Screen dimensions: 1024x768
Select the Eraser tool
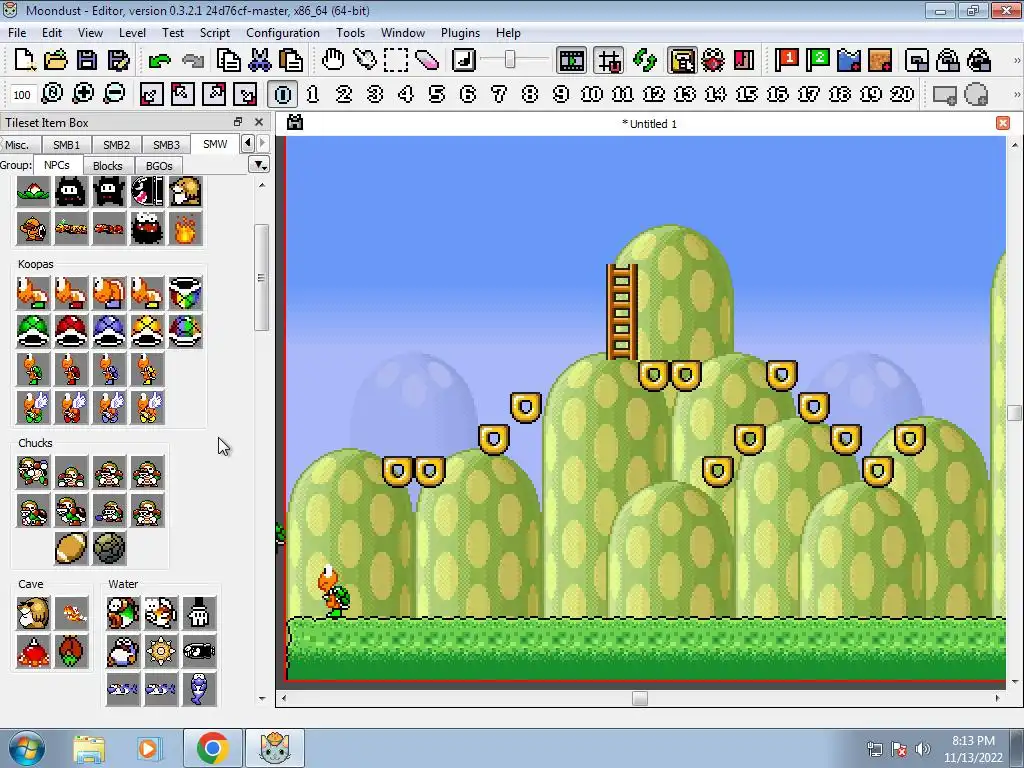click(427, 60)
